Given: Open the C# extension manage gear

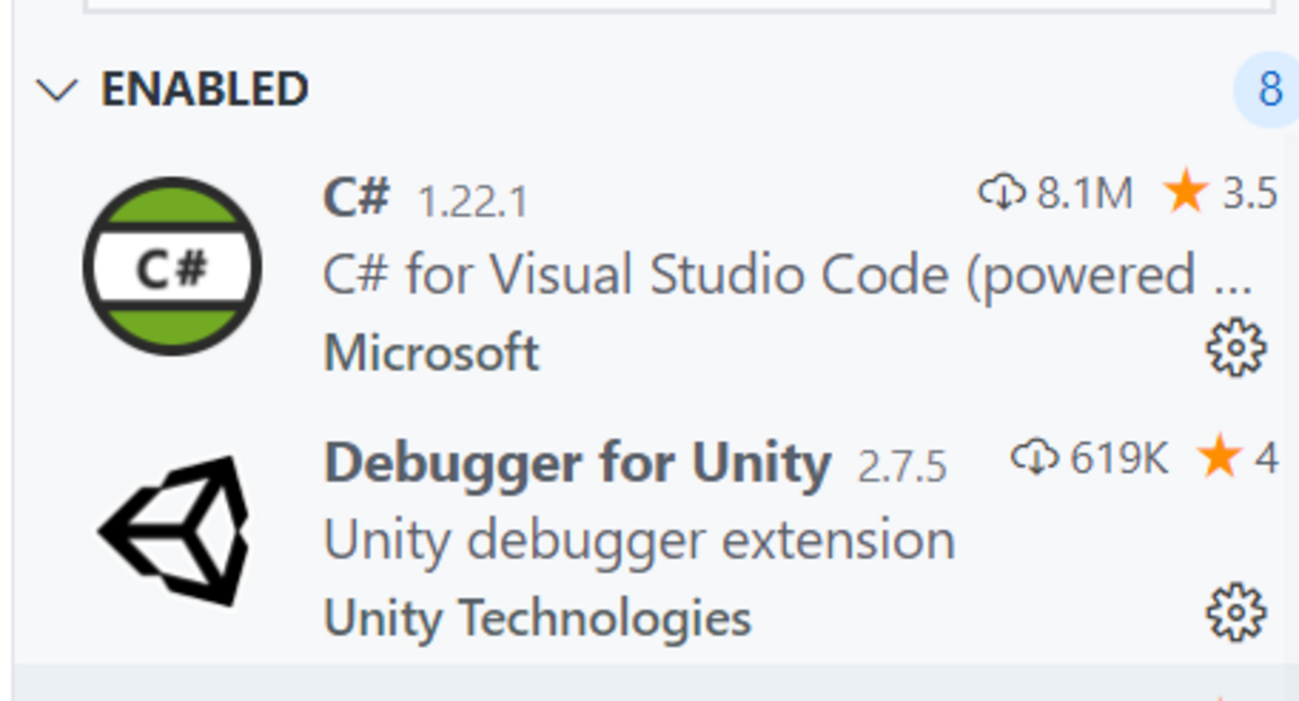Looking at the screenshot, I should (x=1236, y=348).
